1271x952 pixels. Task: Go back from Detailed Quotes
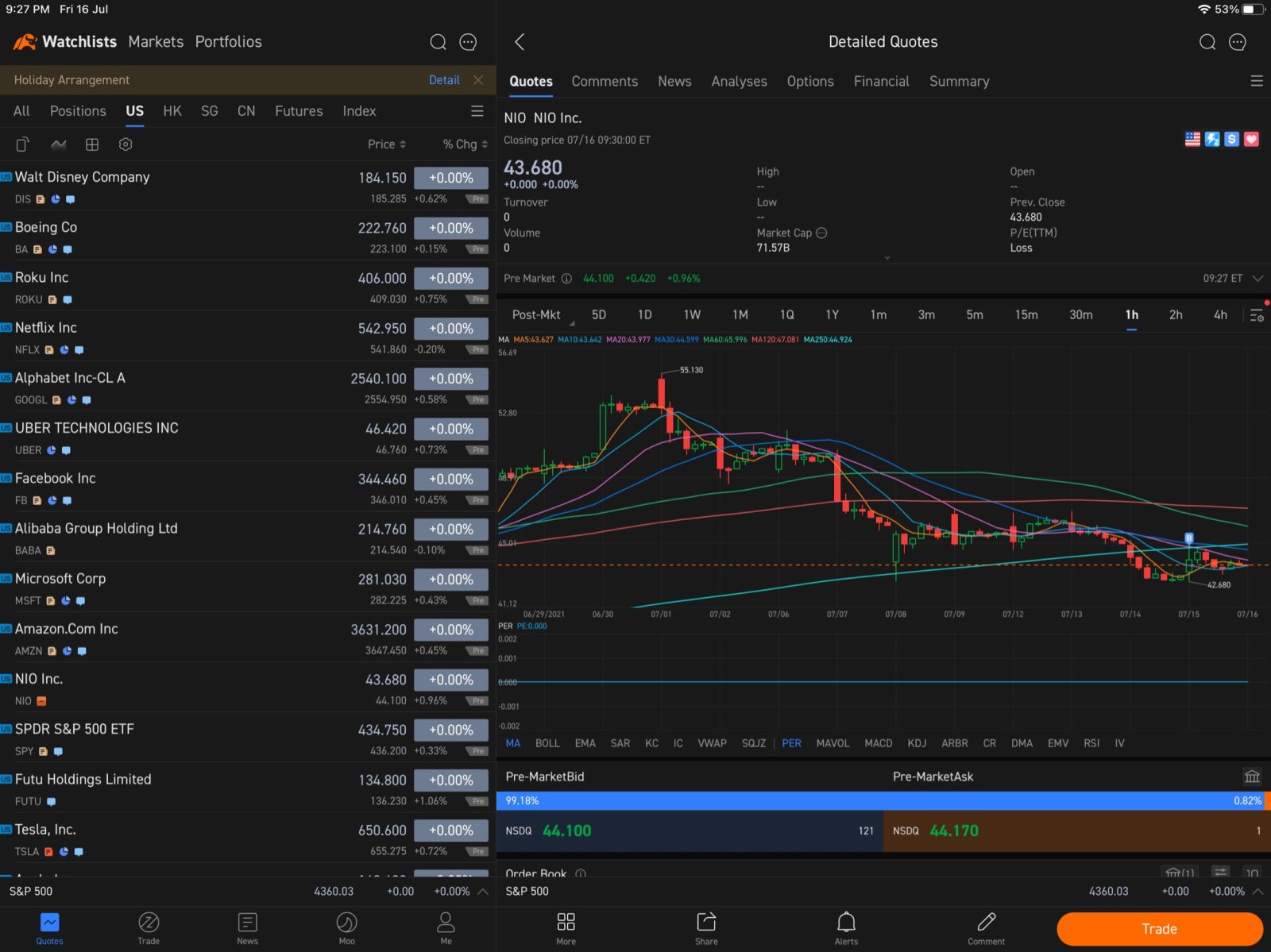coord(520,42)
